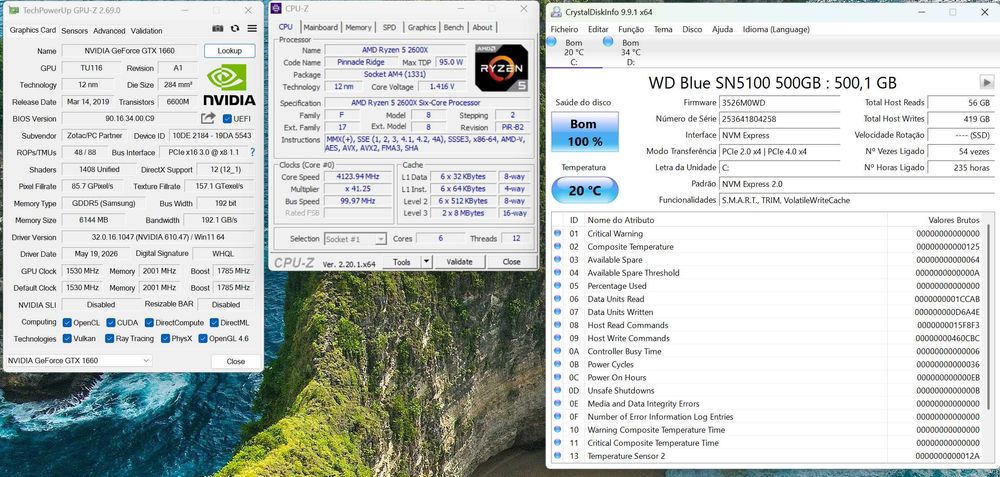
Task: Toggle the UEFI checkbox
Action: click(x=226, y=119)
